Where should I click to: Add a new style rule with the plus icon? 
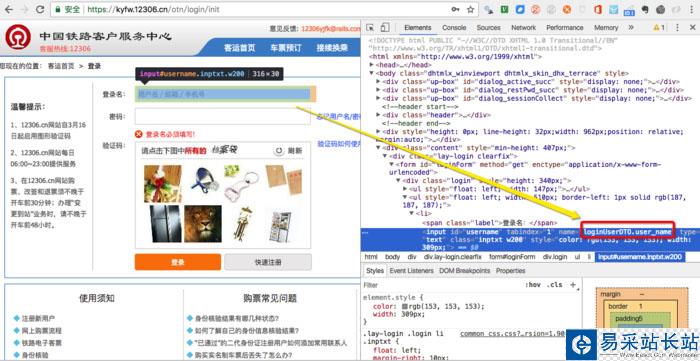pos(573,285)
